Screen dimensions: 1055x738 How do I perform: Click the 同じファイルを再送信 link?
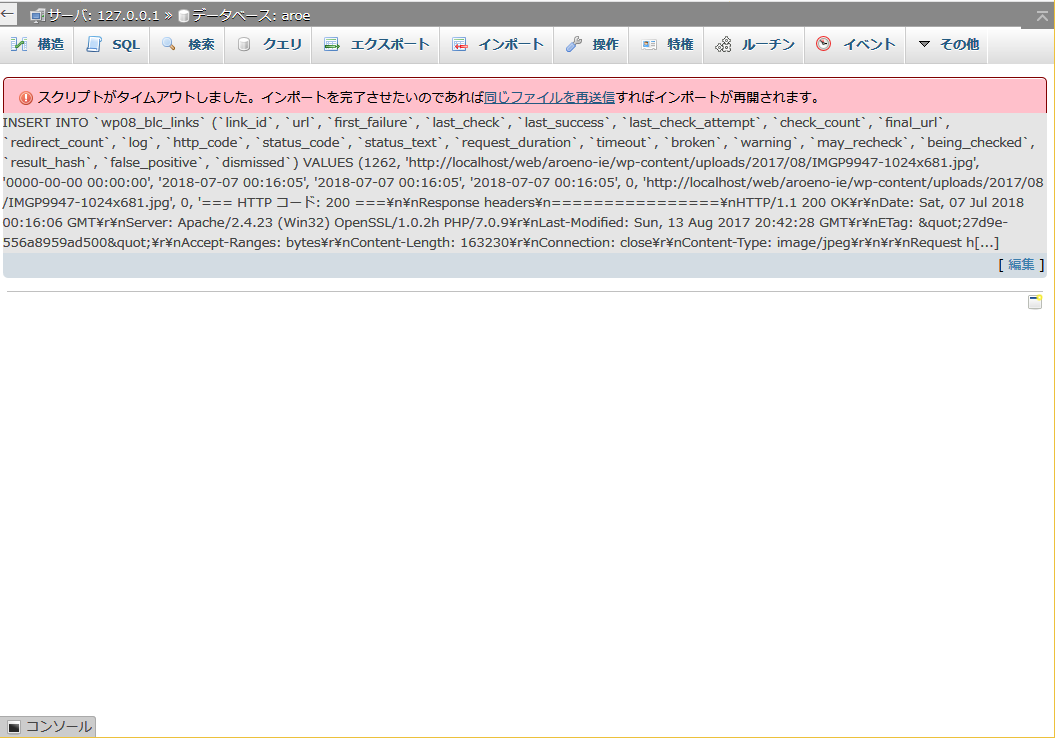549,98
